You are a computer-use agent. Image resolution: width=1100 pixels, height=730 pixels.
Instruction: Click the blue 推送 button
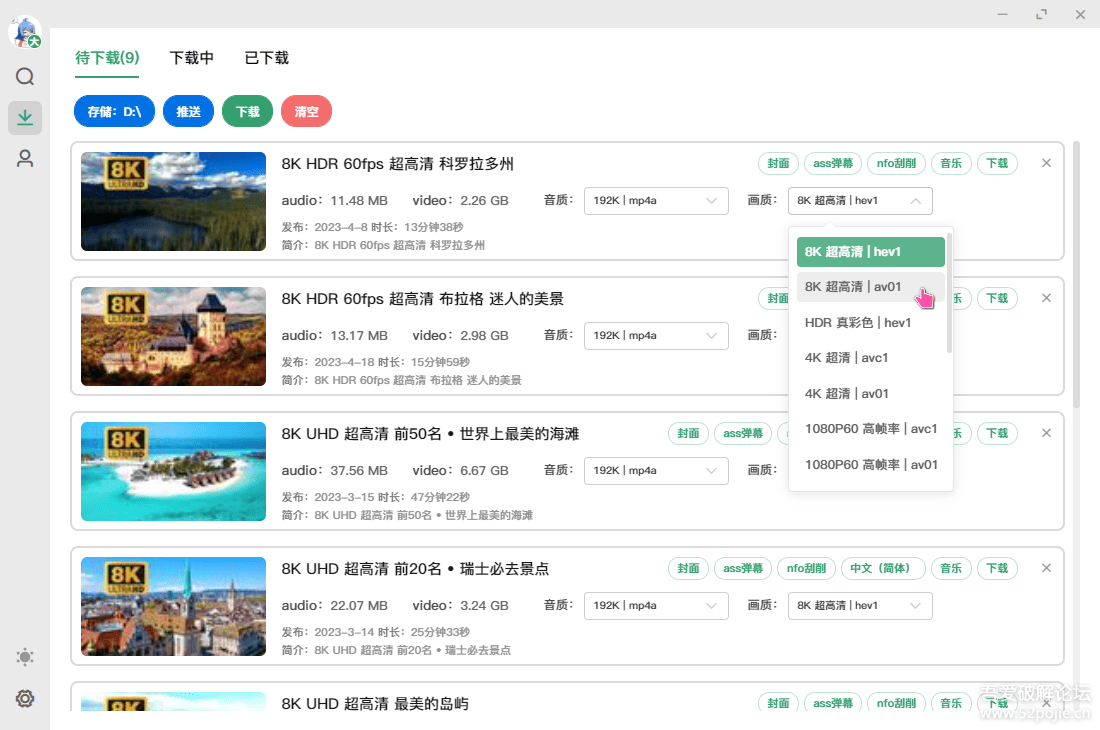[188, 111]
